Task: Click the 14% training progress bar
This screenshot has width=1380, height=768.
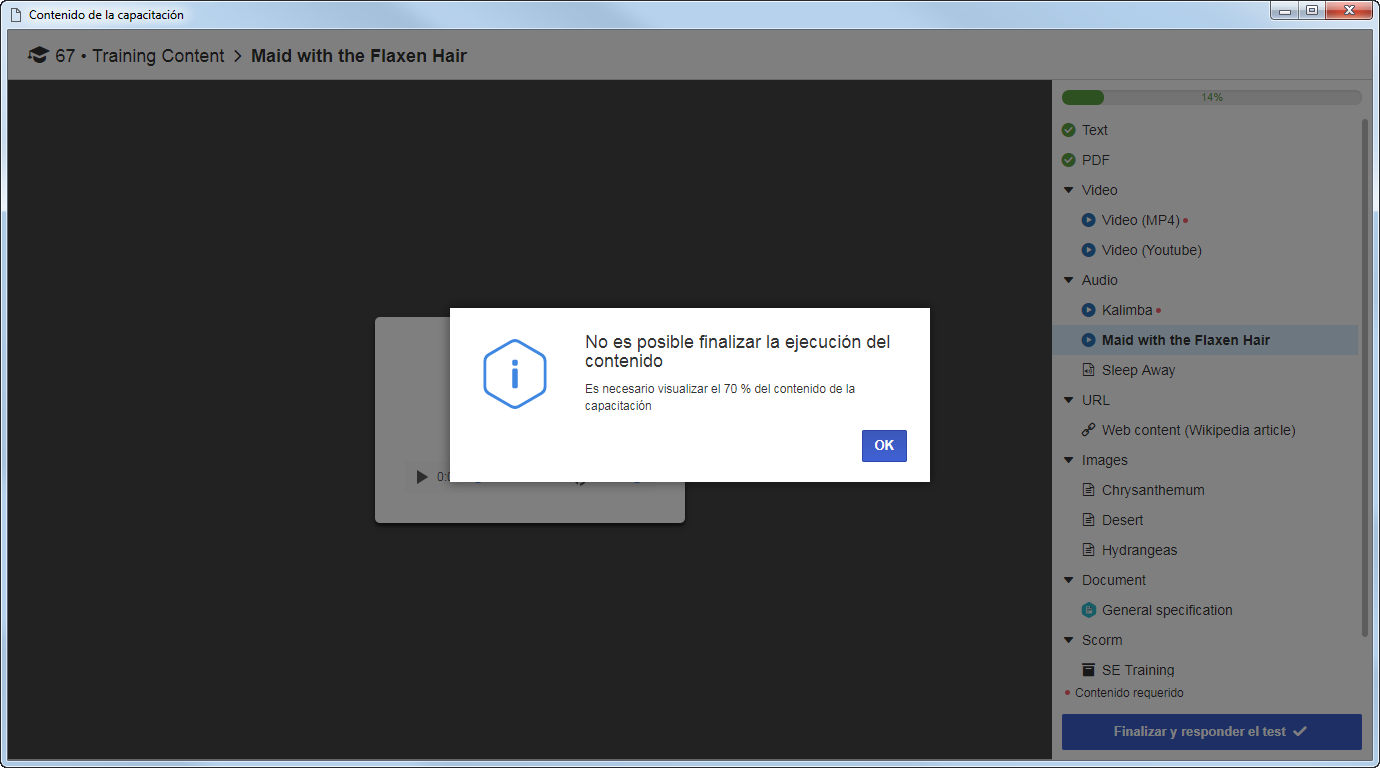Action: tap(1211, 98)
